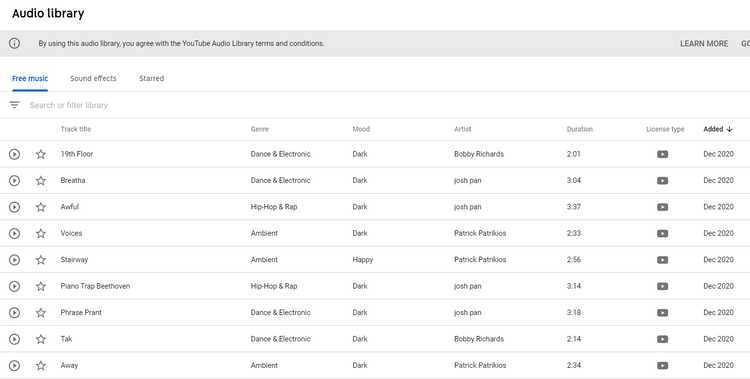Switch to the Free music tab
This screenshot has height=379, width=750.
click(x=30, y=78)
